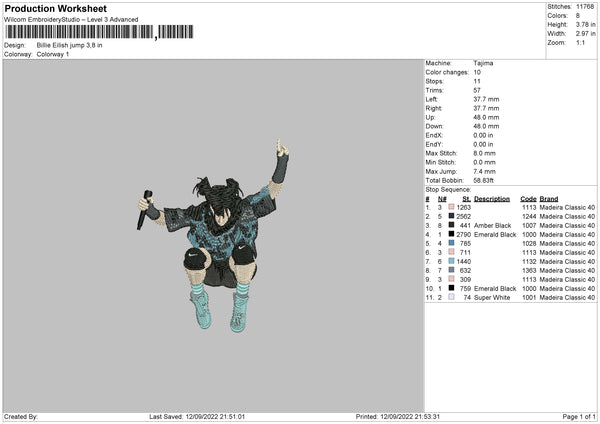Select the Super White color swatch

click(x=451, y=297)
